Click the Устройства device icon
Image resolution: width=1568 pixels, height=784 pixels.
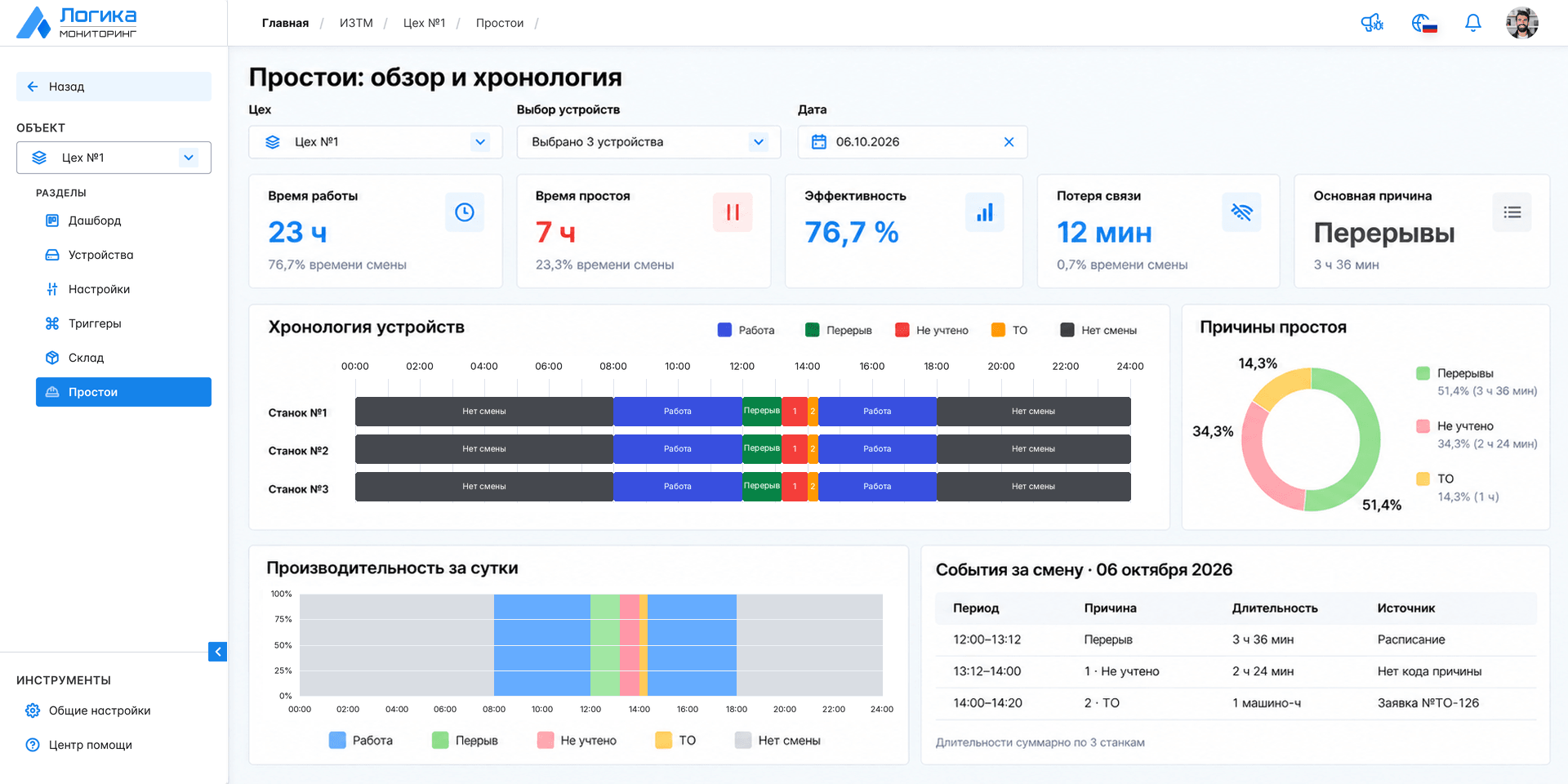[52, 255]
